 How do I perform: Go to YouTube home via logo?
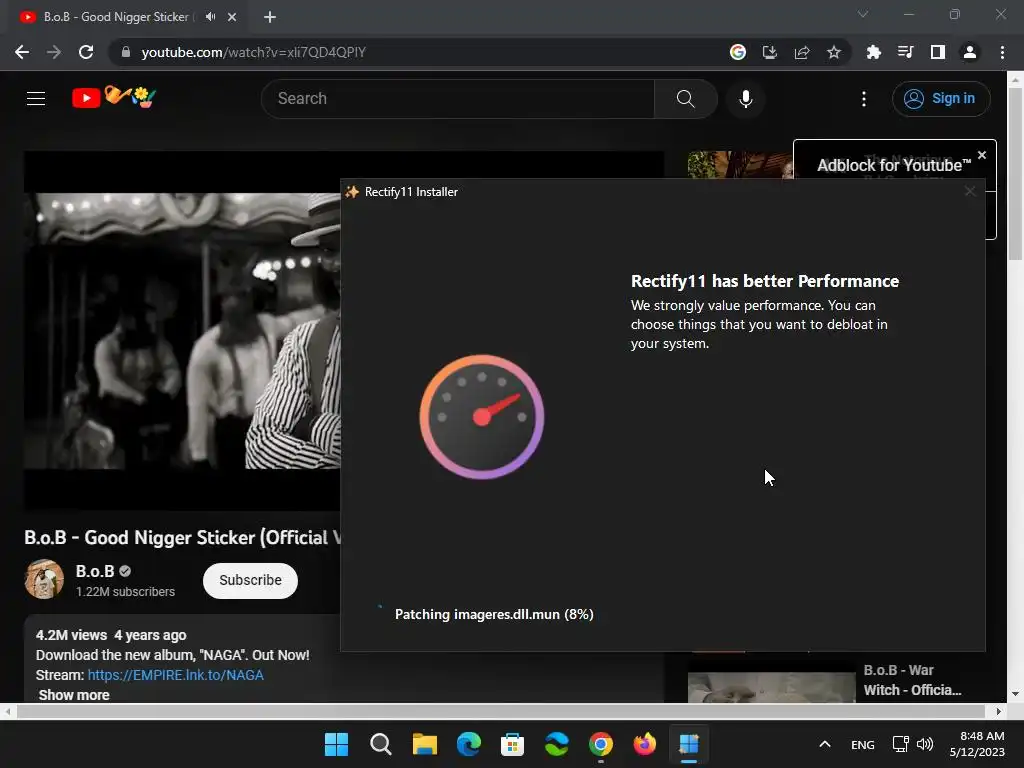click(x=114, y=98)
